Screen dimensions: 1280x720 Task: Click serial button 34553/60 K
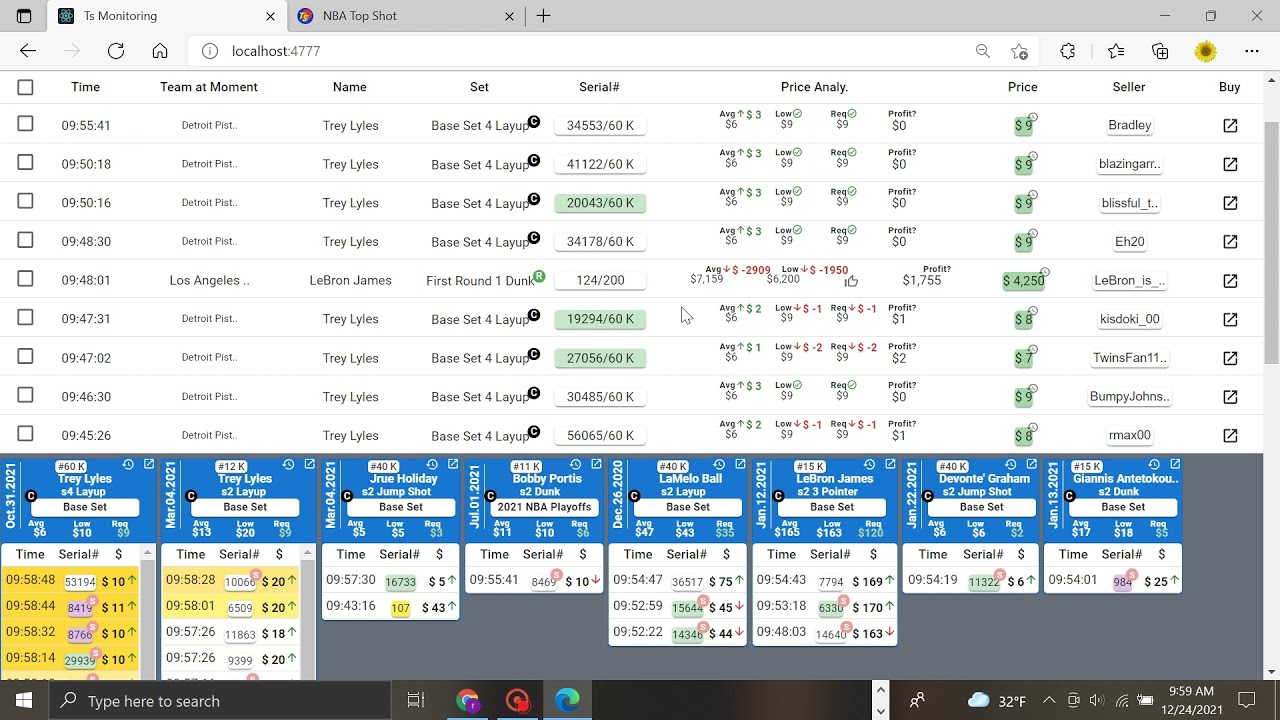pyautogui.click(x=600, y=126)
